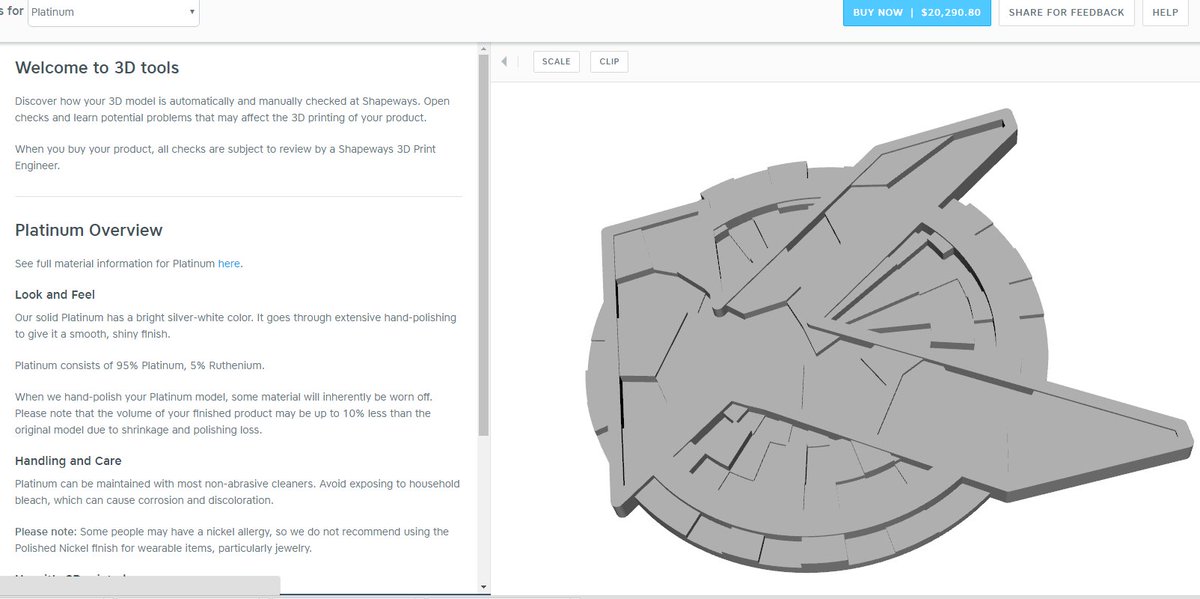Screen dimensions: 1200x599
Task: Click the 'Look and Feel' subheading
Action: click(x=56, y=295)
